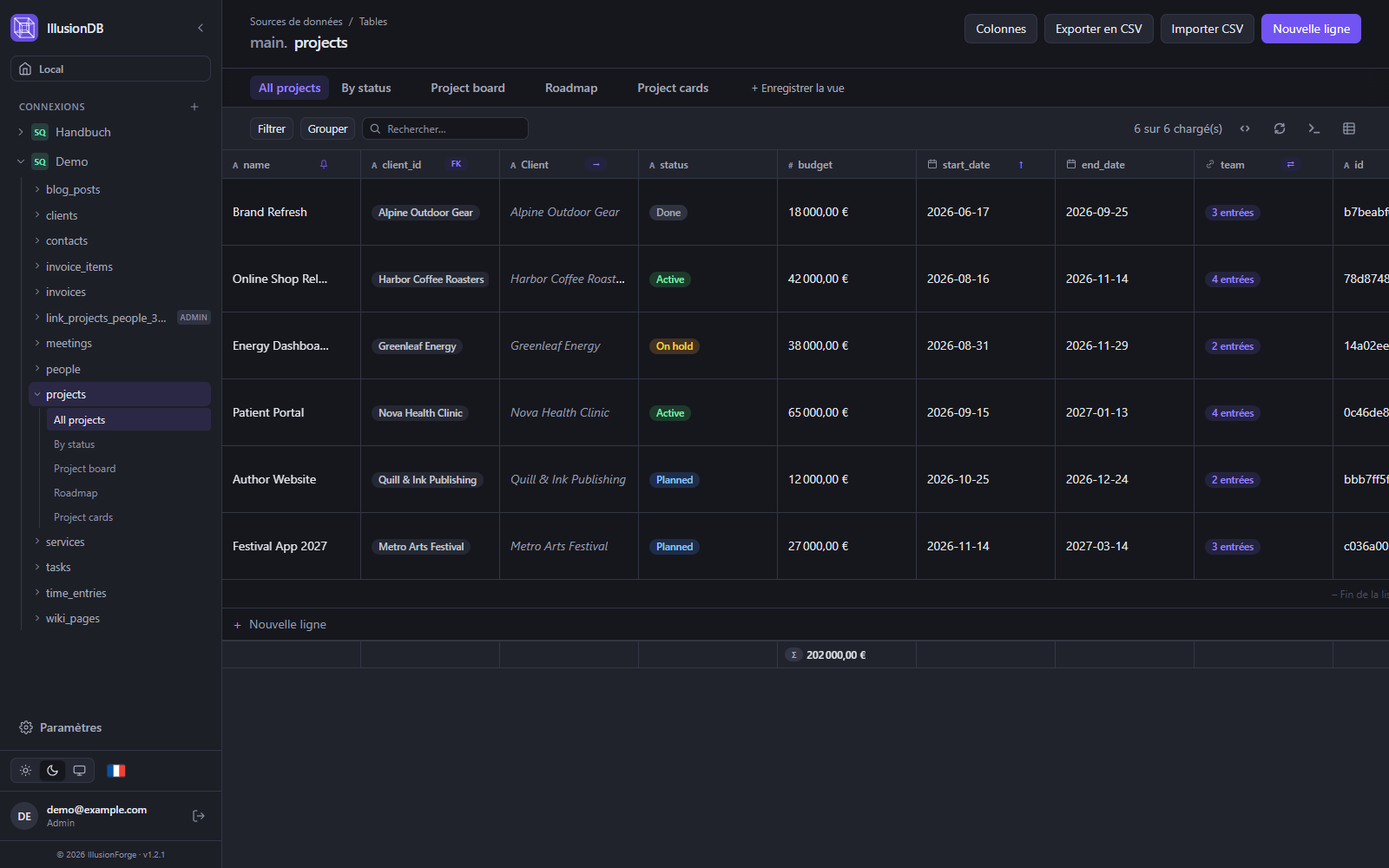
Task: Click the purple Nouvelle ligne button
Action: (1311, 29)
